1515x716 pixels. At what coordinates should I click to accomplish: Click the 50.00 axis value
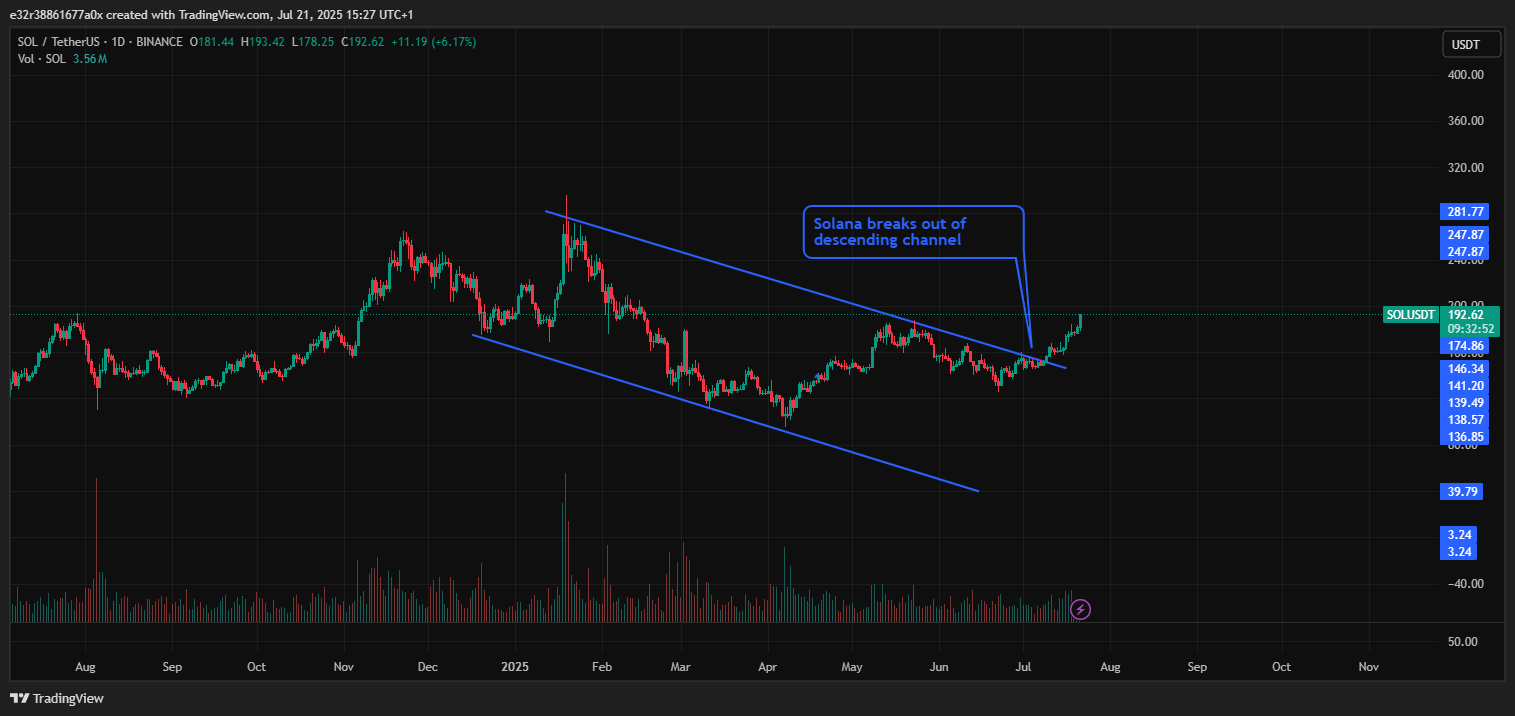pyautogui.click(x=1463, y=640)
